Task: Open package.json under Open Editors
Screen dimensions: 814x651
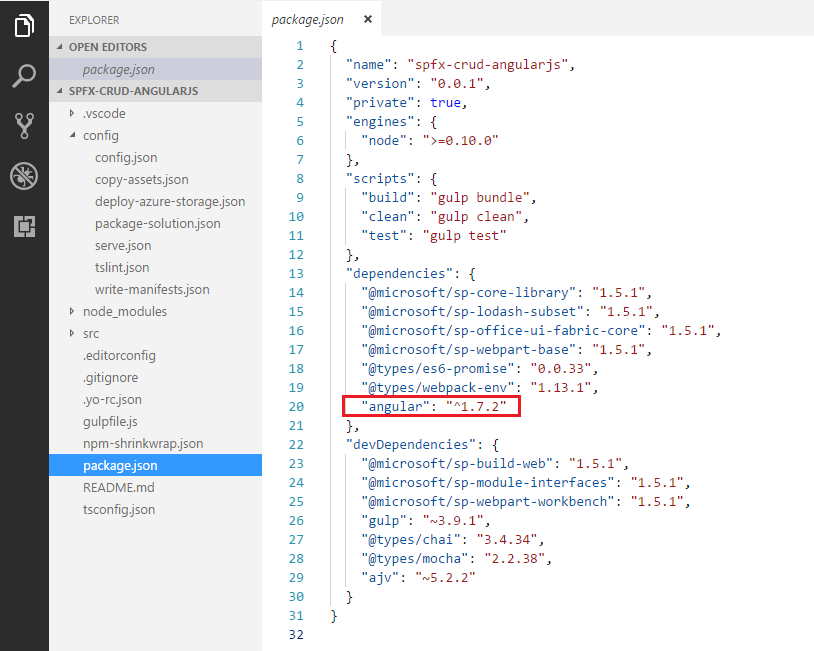Action: (119, 69)
